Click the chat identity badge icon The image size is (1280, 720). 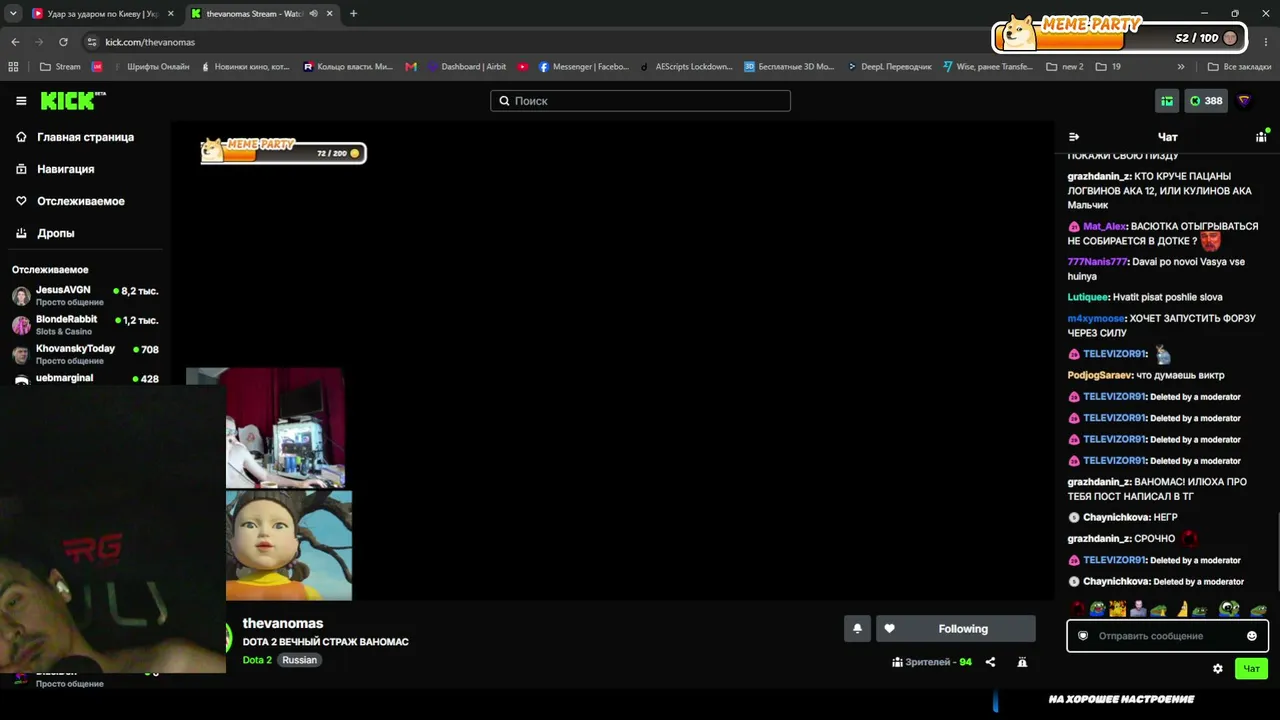(x=1083, y=636)
